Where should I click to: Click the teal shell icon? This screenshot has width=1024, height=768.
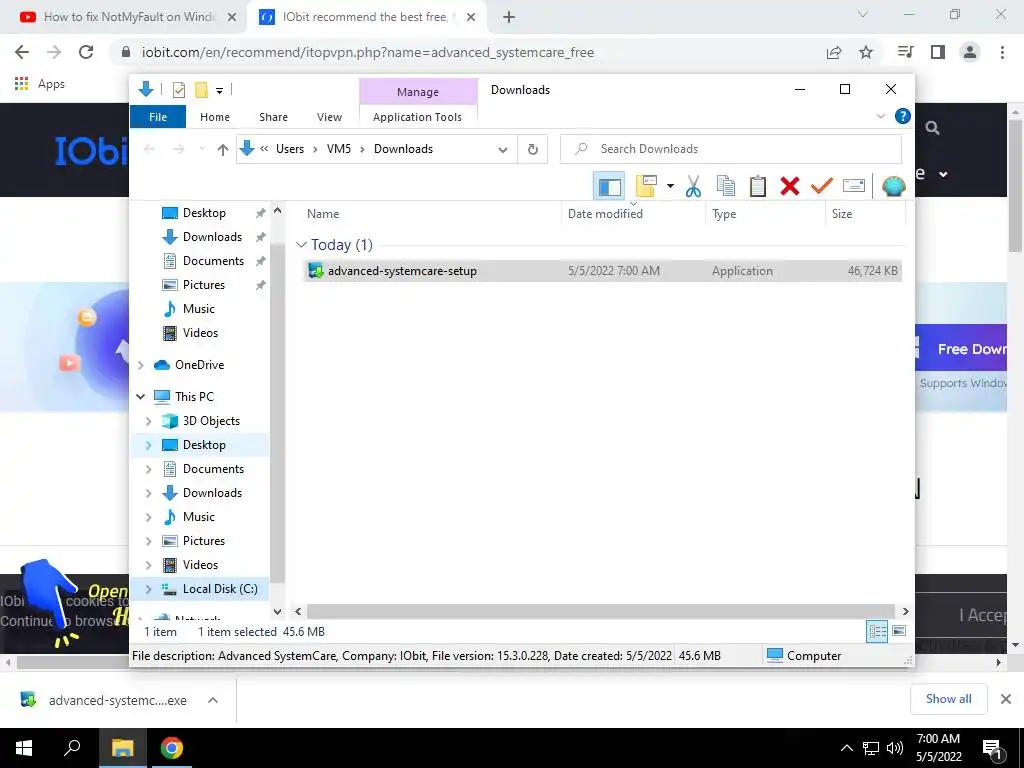[x=893, y=186]
